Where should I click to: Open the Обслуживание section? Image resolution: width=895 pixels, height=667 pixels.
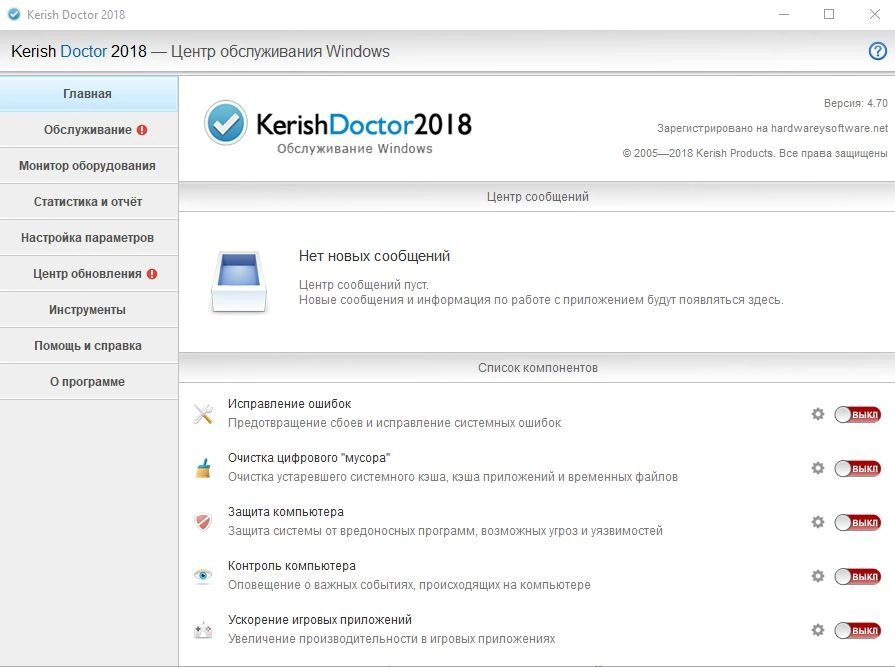coord(89,130)
